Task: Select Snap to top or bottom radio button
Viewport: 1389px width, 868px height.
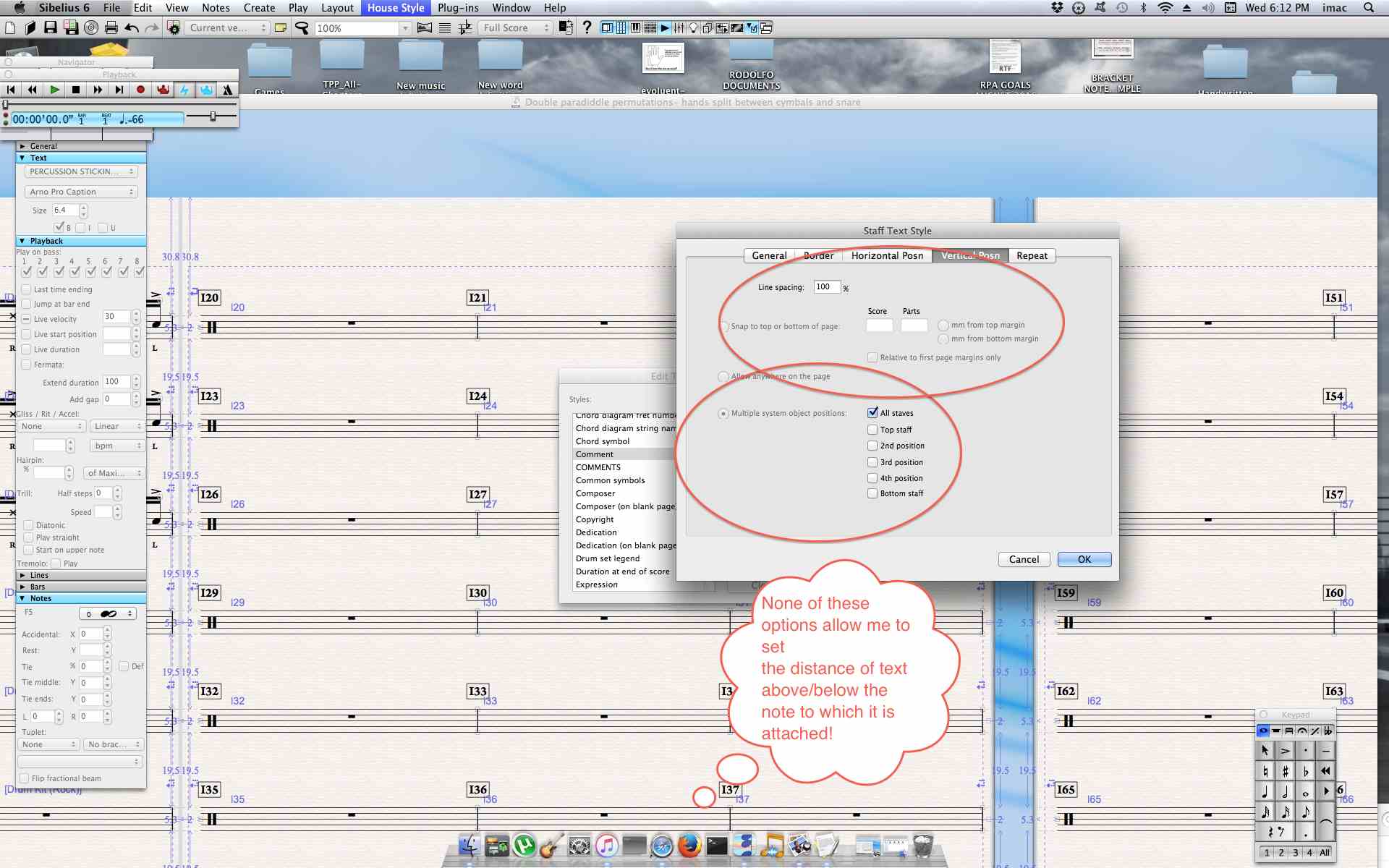Action: coord(723,325)
